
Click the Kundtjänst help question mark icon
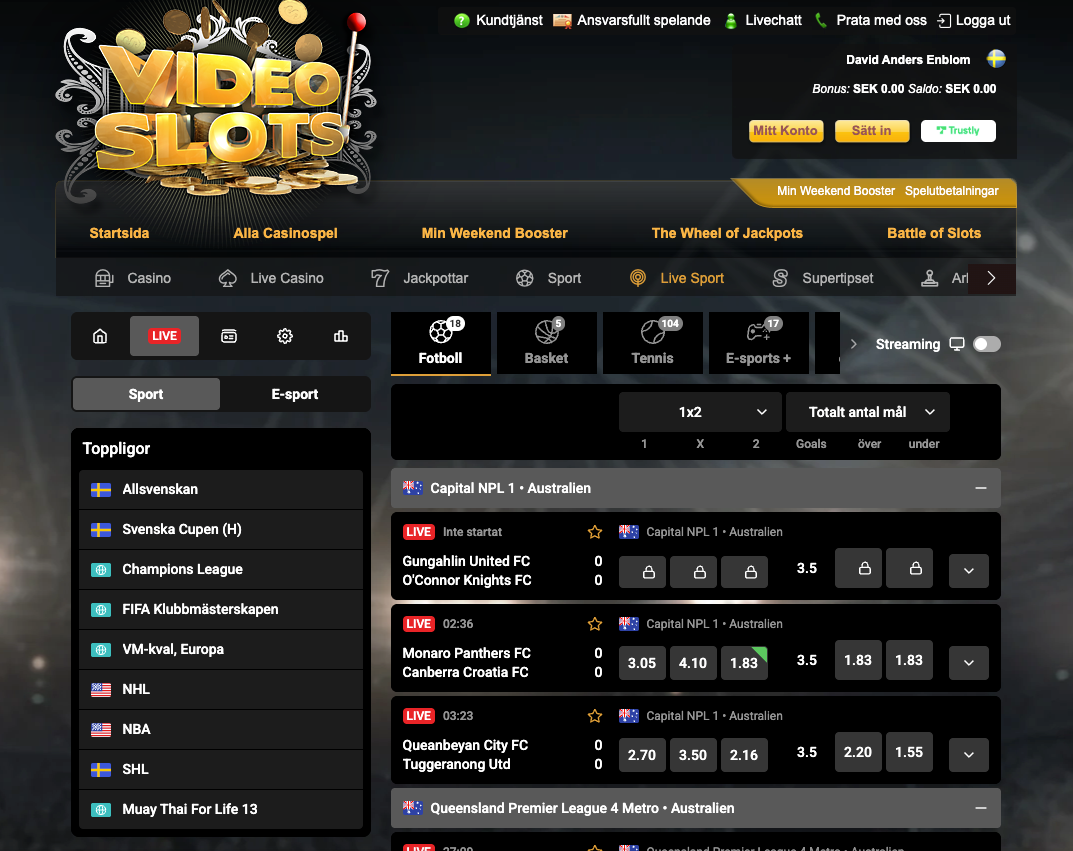coord(462,21)
